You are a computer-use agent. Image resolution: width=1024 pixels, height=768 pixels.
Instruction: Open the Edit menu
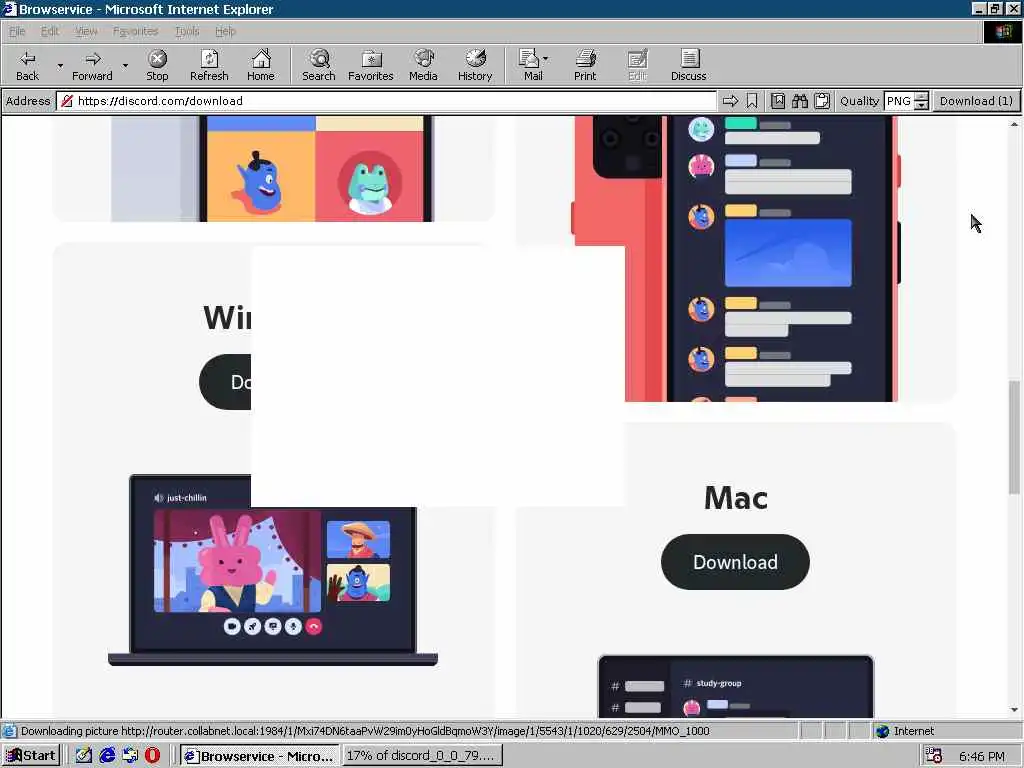point(50,31)
